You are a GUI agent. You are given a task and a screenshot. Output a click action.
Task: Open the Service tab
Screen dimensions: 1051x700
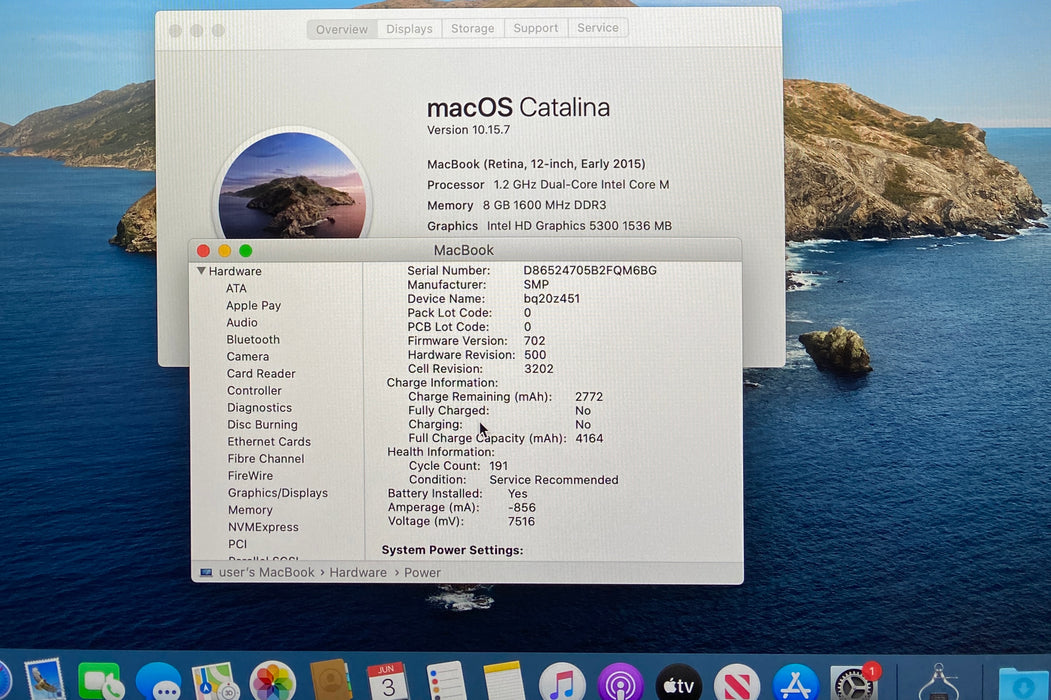598,27
